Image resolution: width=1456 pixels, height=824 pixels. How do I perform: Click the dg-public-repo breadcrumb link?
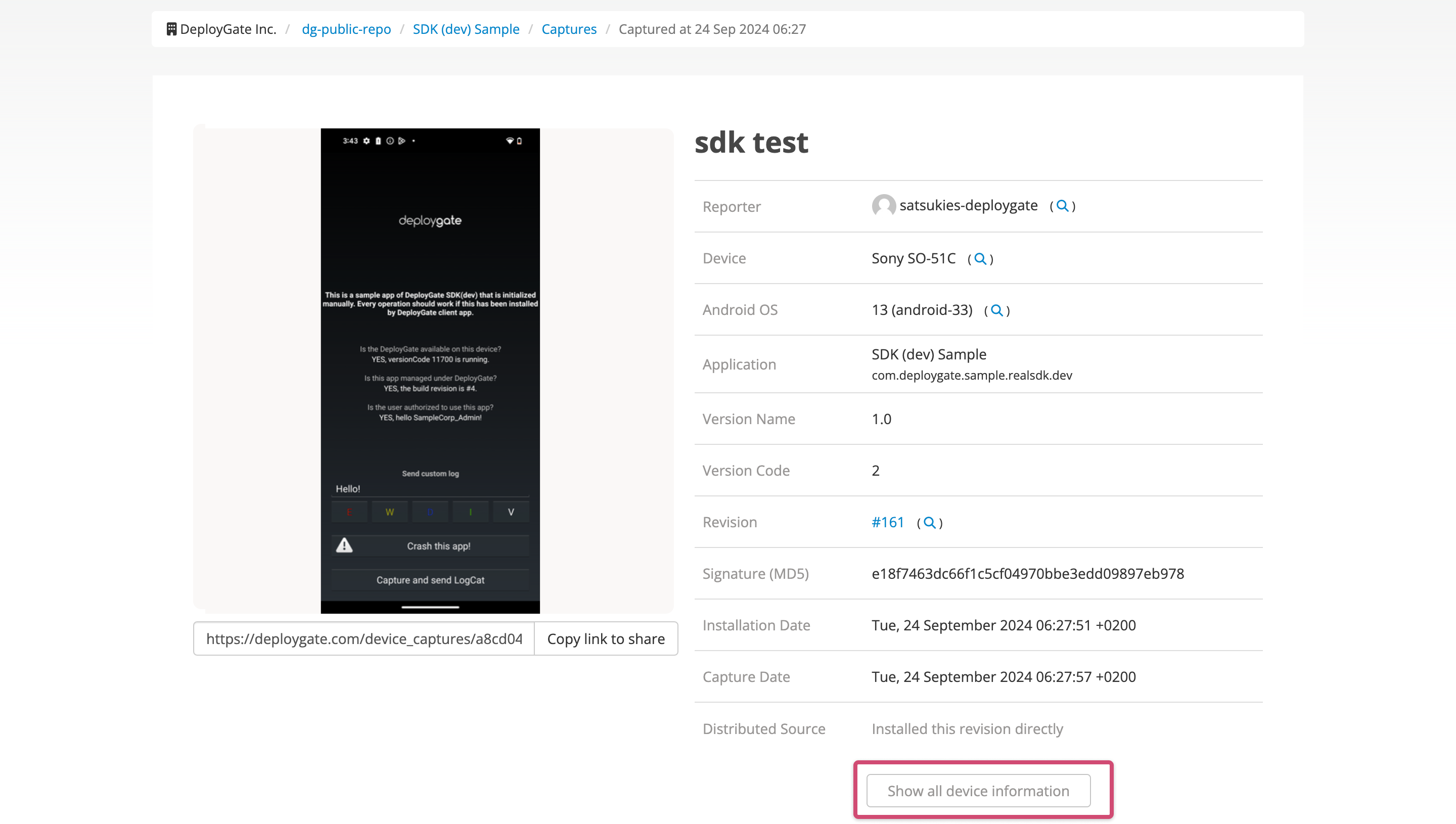tap(347, 29)
